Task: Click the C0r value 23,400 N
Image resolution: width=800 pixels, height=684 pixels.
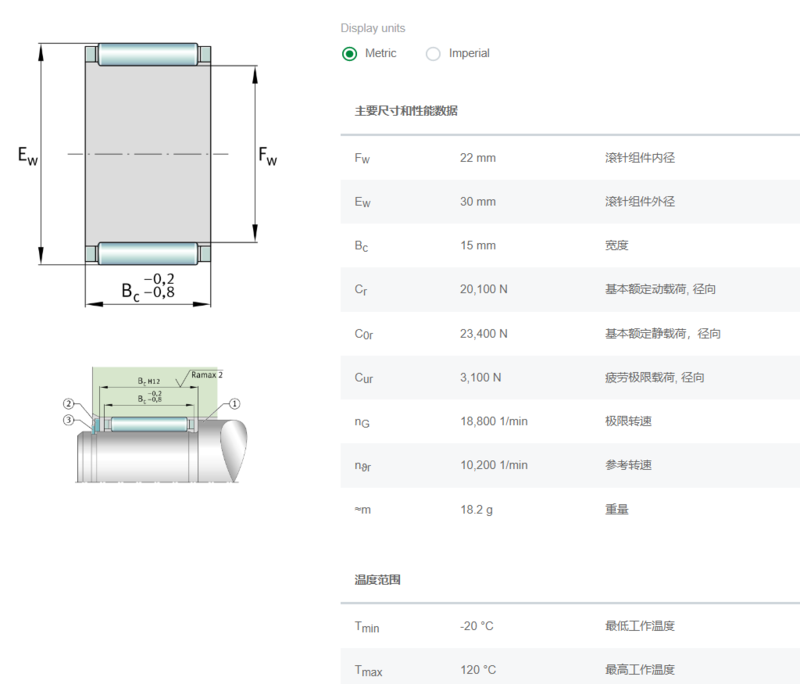Action: [484, 334]
